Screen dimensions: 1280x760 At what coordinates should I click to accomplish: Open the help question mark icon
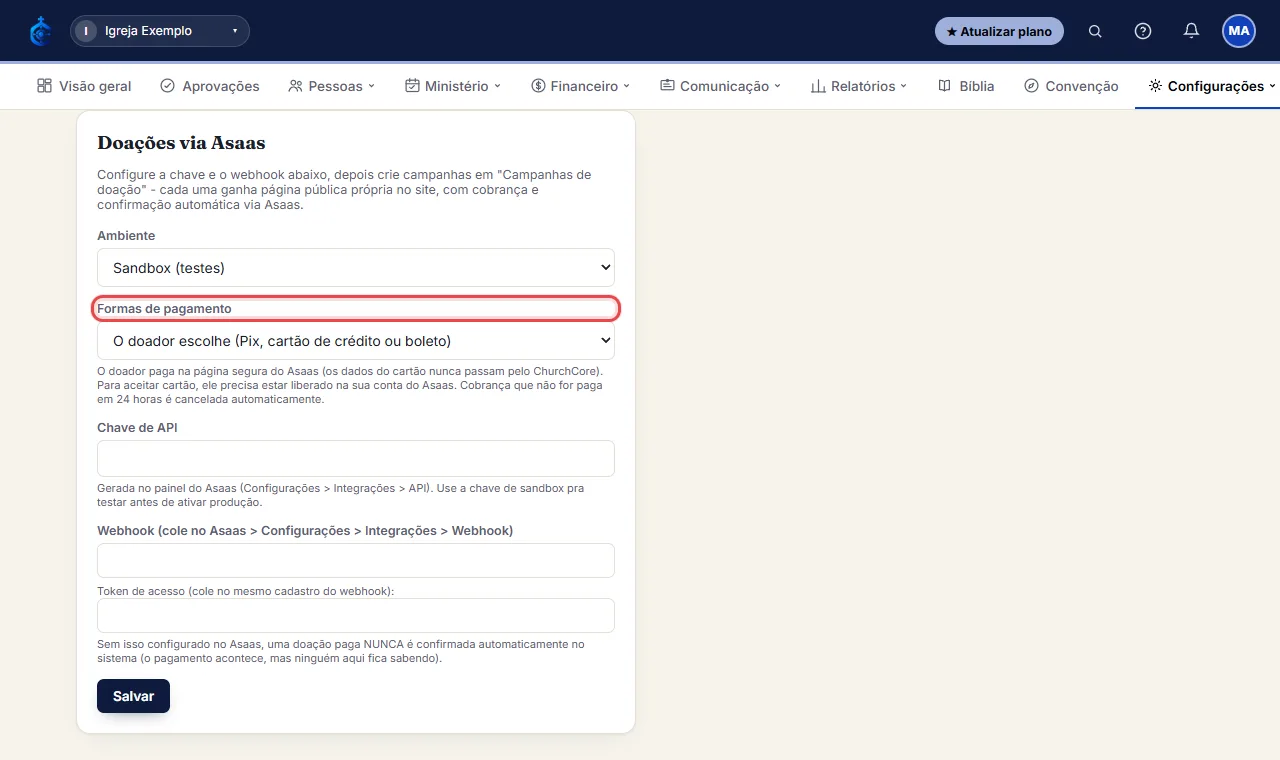[1143, 31]
